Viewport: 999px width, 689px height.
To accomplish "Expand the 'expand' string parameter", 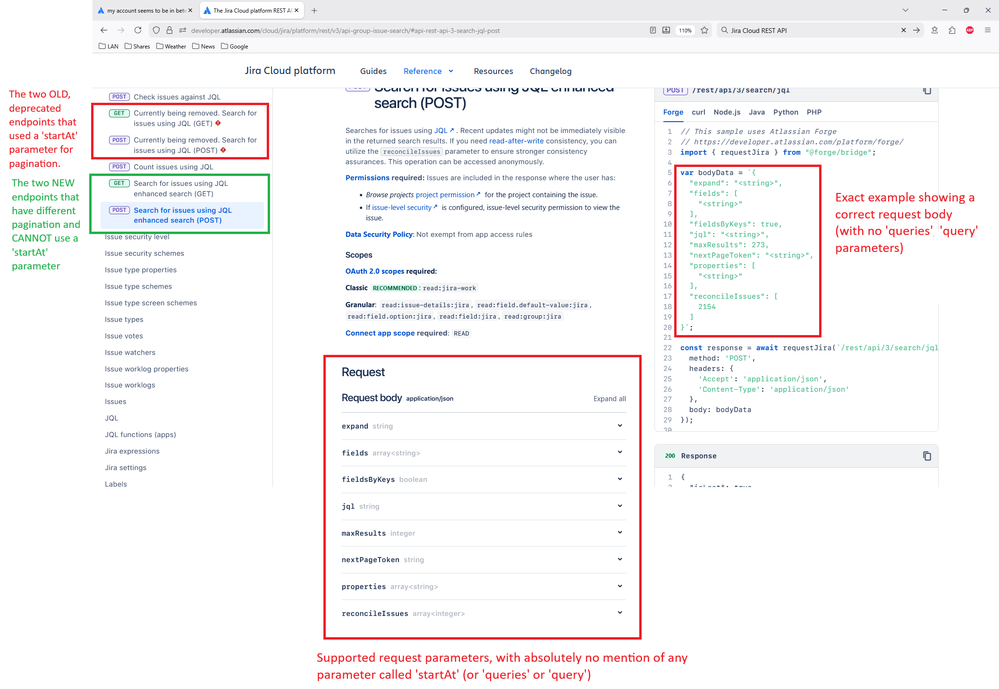I will 484,426.
